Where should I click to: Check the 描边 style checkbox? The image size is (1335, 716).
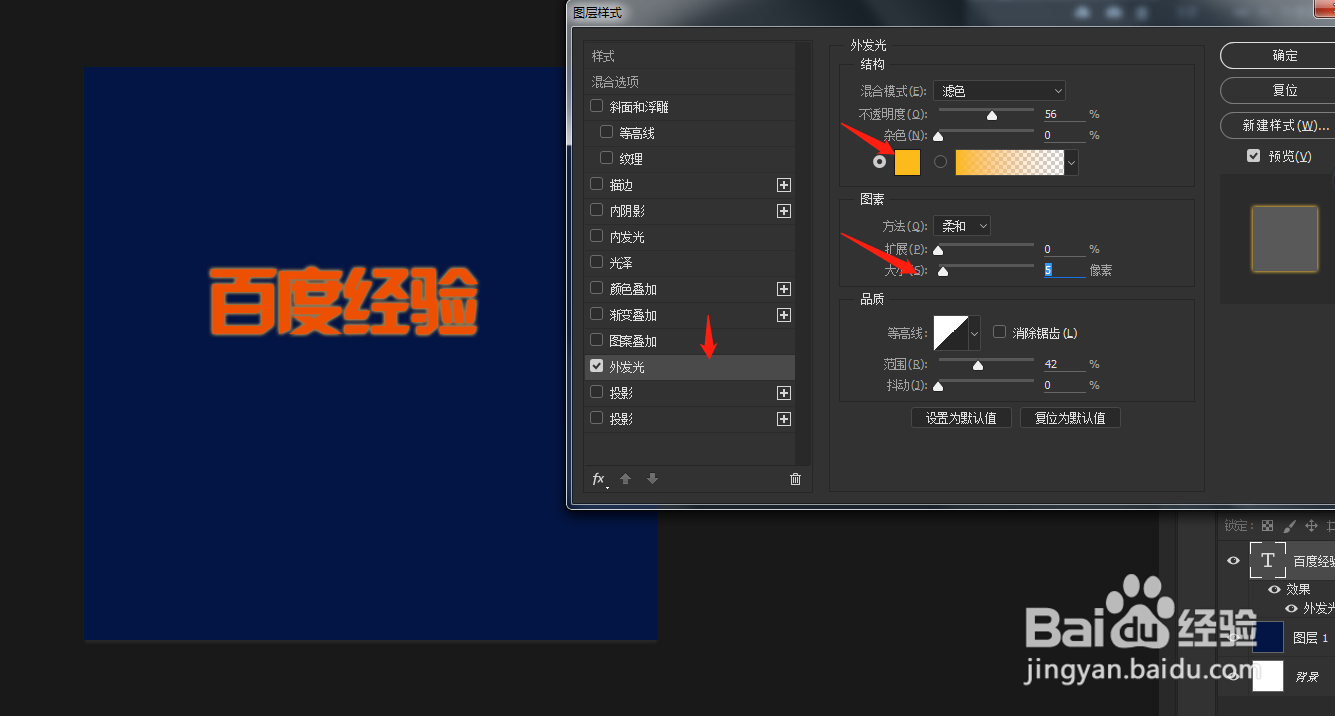[597, 184]
